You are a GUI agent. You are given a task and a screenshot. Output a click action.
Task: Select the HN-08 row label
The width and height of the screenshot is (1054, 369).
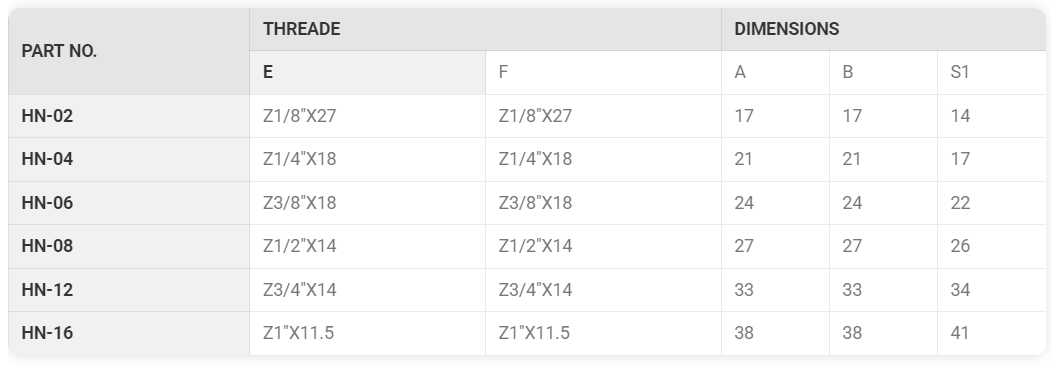pyautogui.click(x=47, y=246)
